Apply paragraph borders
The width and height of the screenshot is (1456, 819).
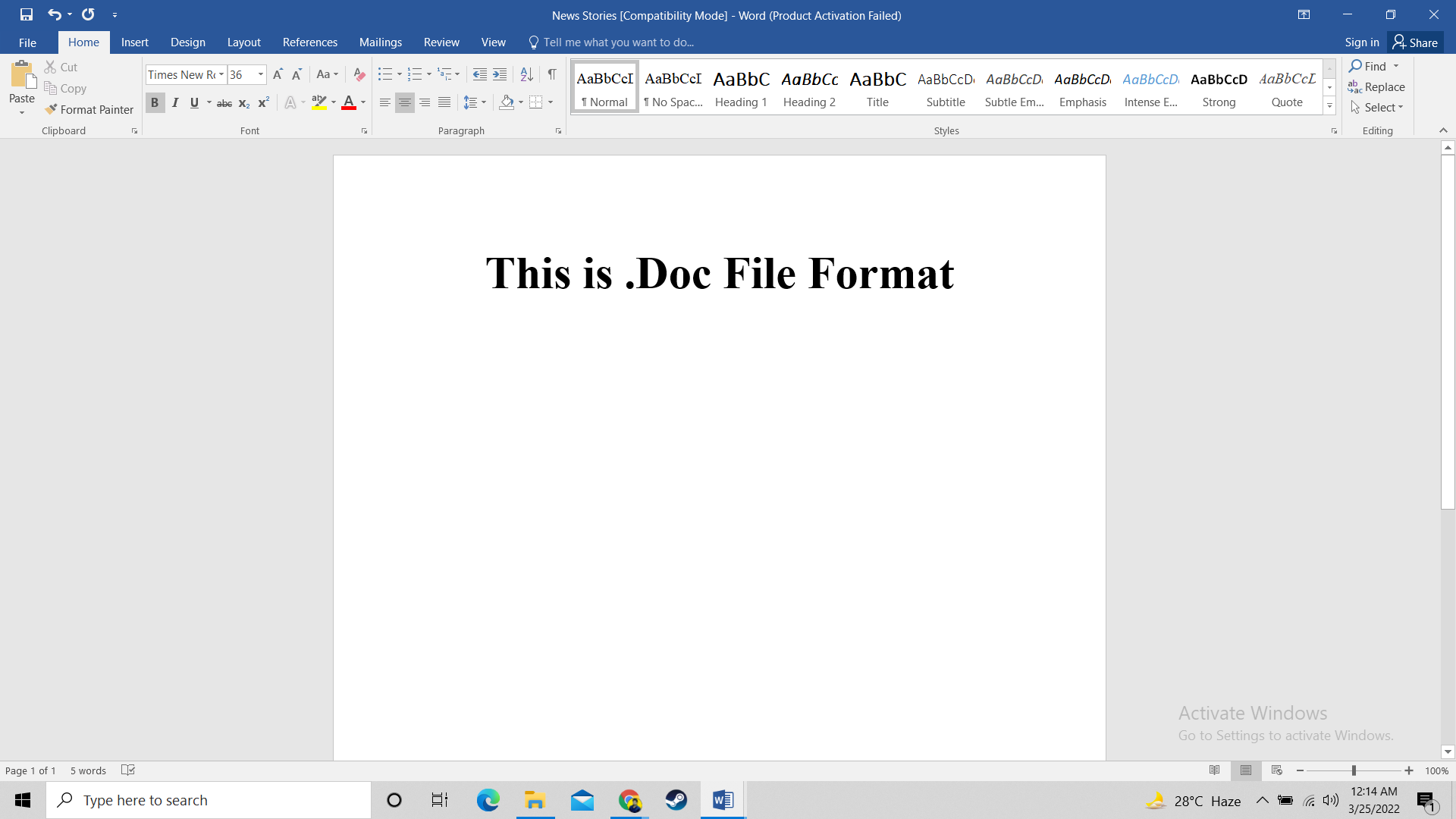tap(536, 102)
